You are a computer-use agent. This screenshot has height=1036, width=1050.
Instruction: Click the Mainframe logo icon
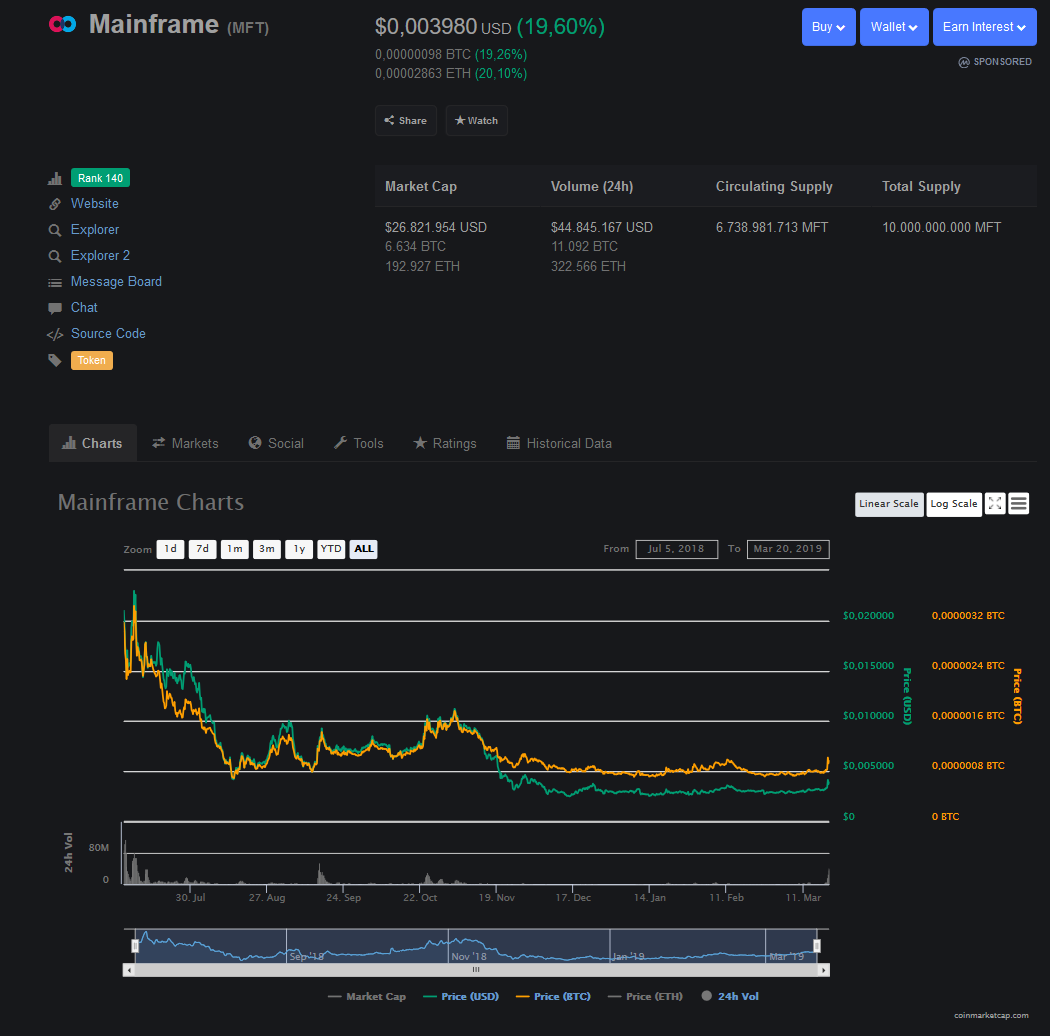[x=62, y=24]
